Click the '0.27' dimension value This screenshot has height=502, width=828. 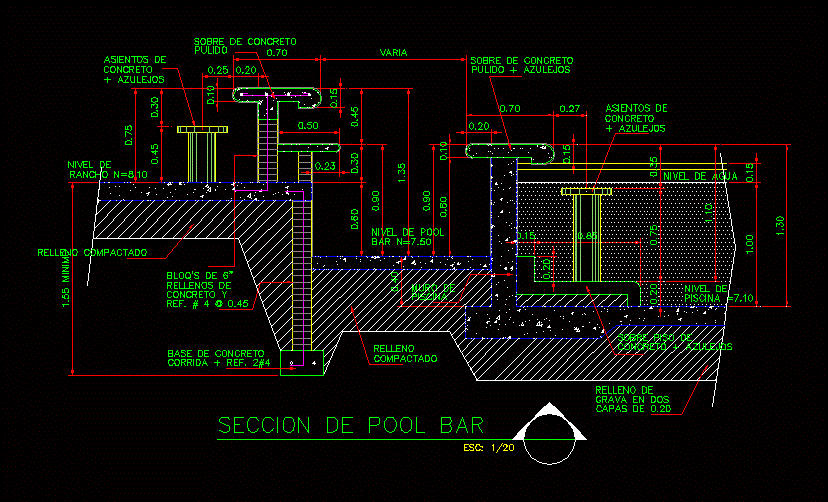pyautogui.click(x=570, y=109)
